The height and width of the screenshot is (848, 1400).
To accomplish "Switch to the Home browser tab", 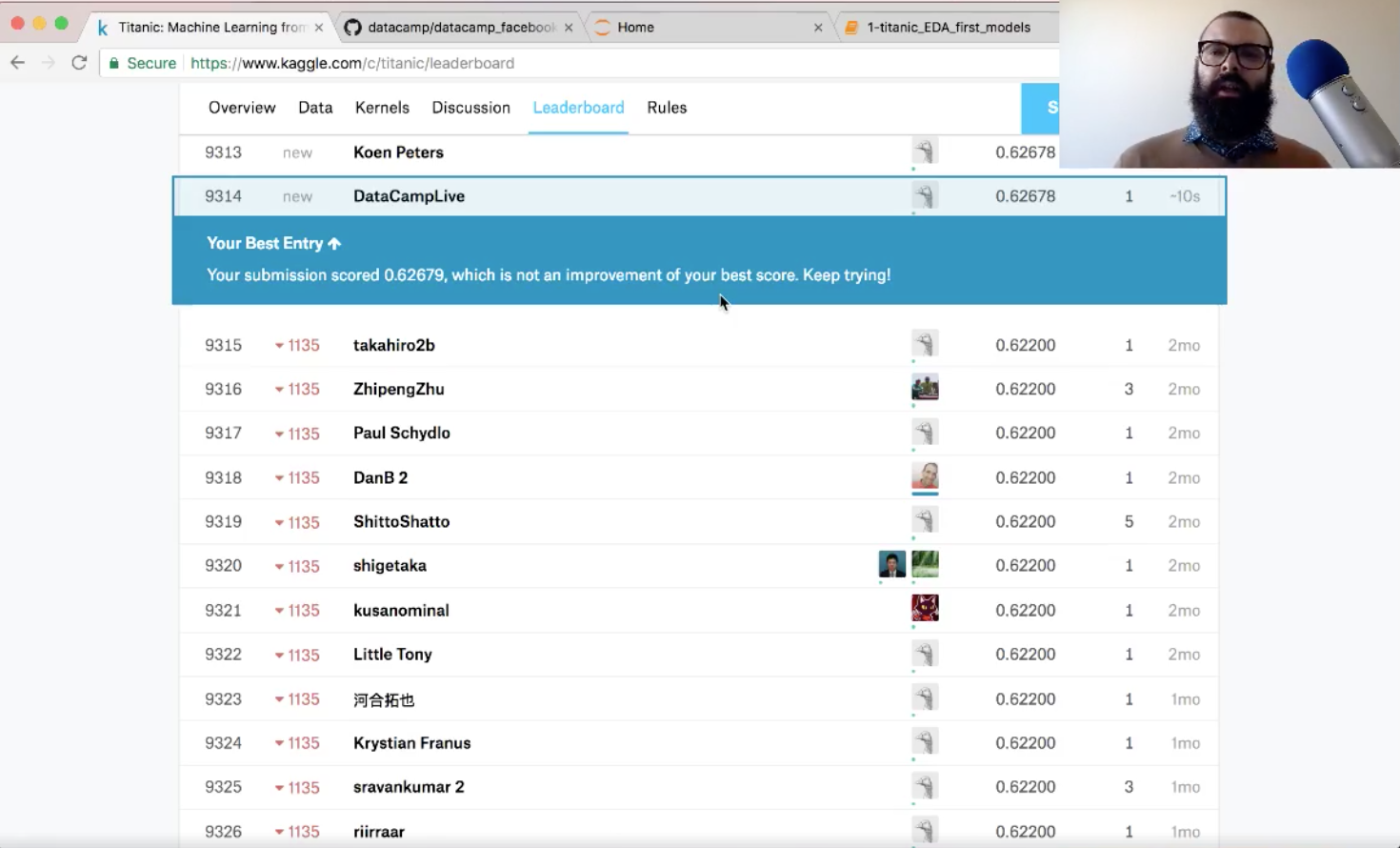I will coord(709,28).
